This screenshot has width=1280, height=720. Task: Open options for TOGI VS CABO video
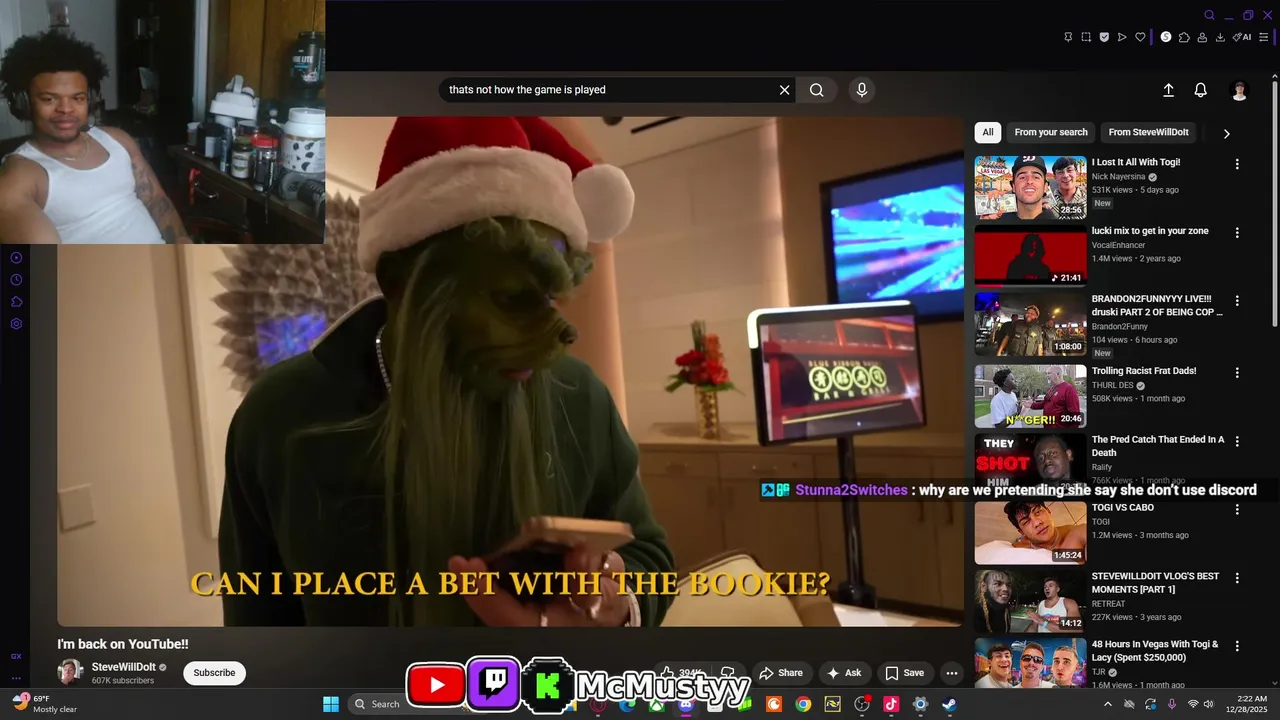[x=1237, y=510]
